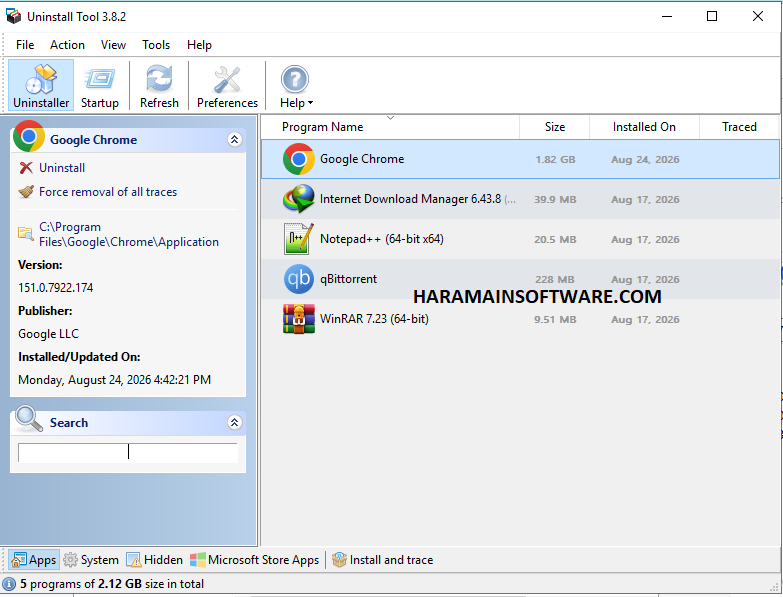Screen dimensions: 783x597
Task: Select the Internet Download Manager icon
Action: pos(299,199)
